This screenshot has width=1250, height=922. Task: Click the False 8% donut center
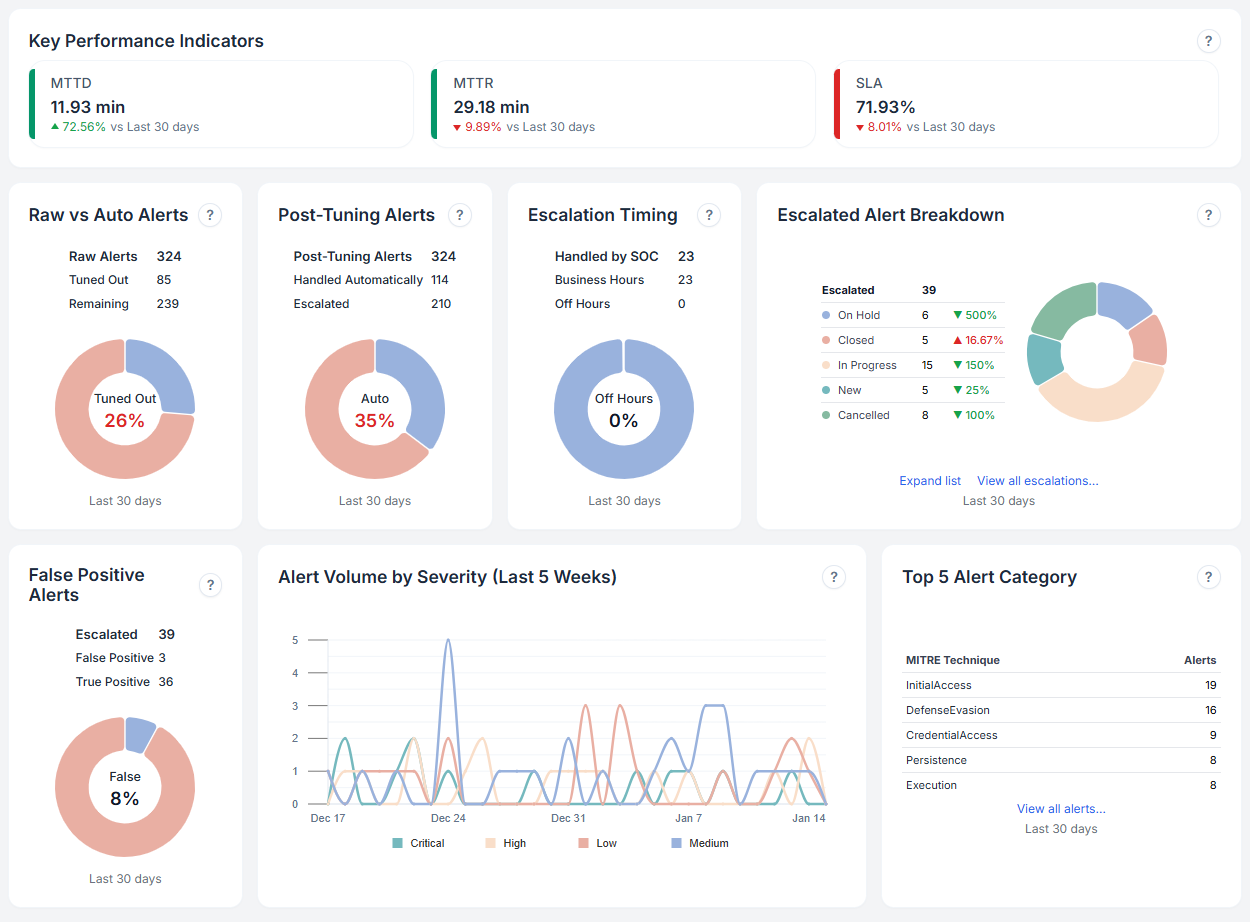tap(125, 788)
